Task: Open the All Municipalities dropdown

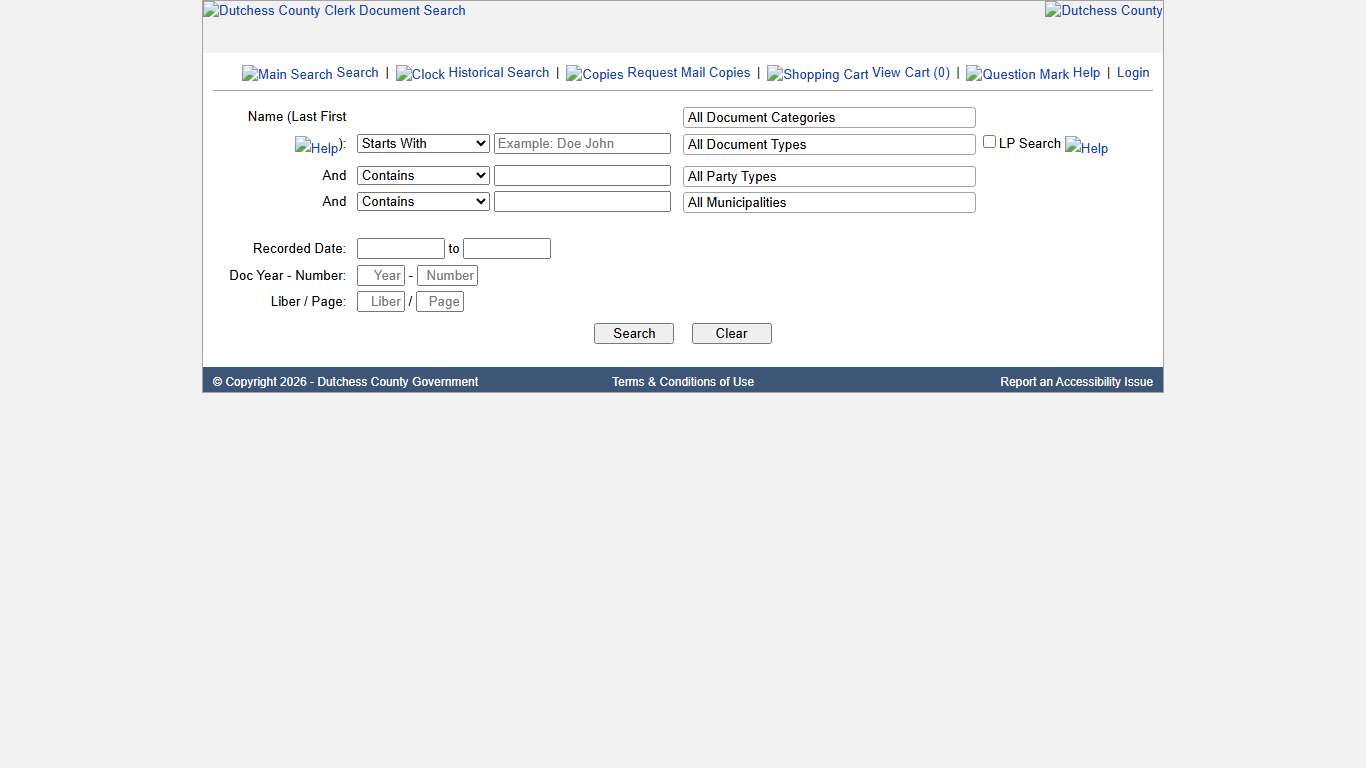Action: point(828,202)
